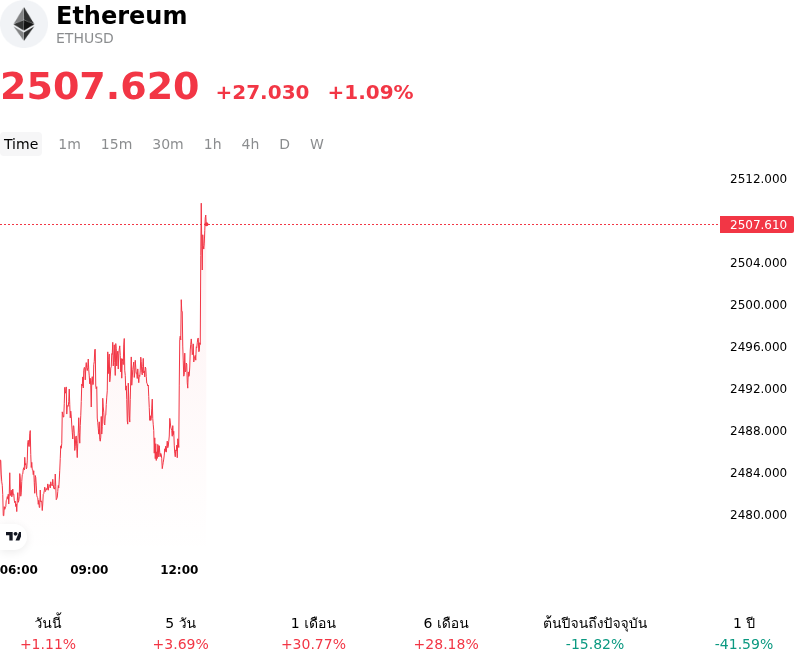
Task: Select the 5 วัน +3.69% range
Action: pyautogui.click(x=181, y=633)
